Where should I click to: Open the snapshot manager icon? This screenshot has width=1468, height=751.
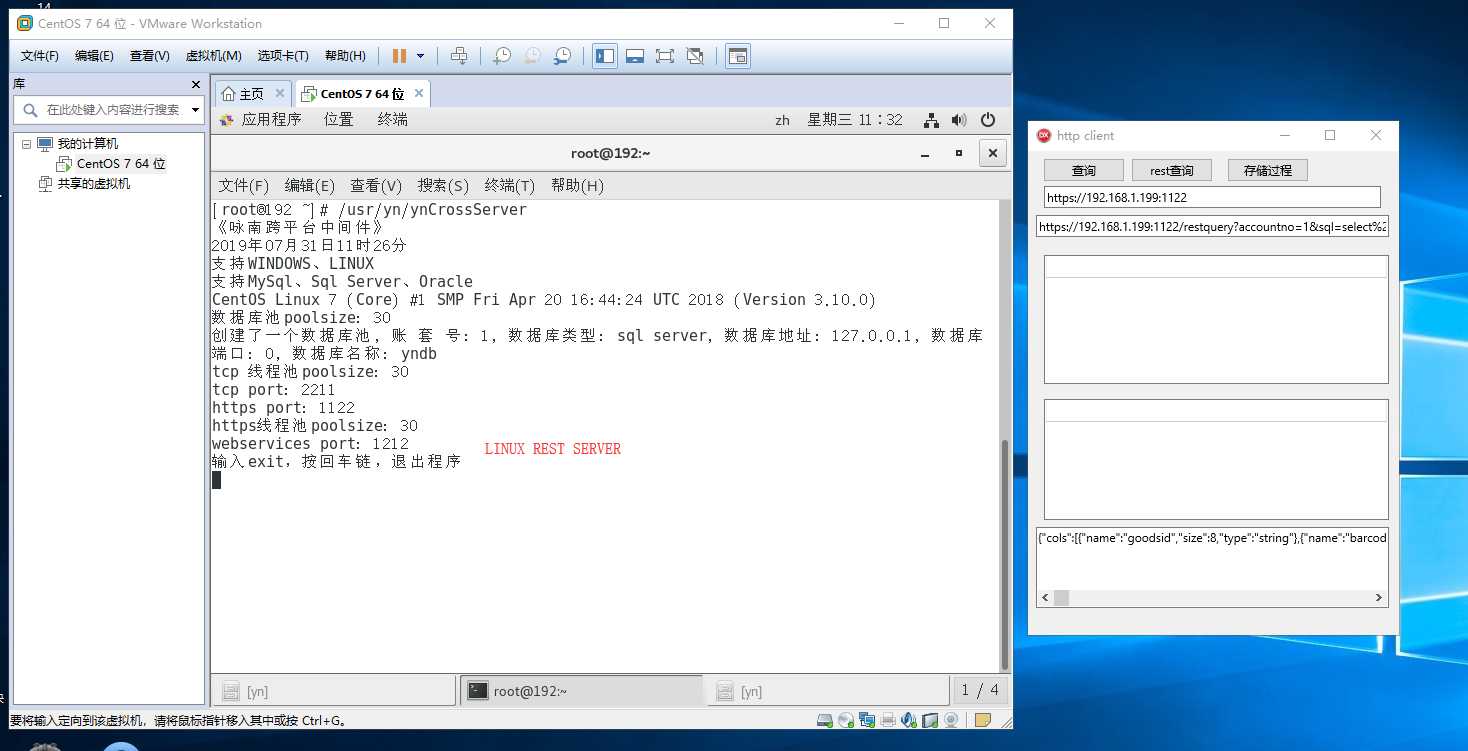(x=563, y=56)
